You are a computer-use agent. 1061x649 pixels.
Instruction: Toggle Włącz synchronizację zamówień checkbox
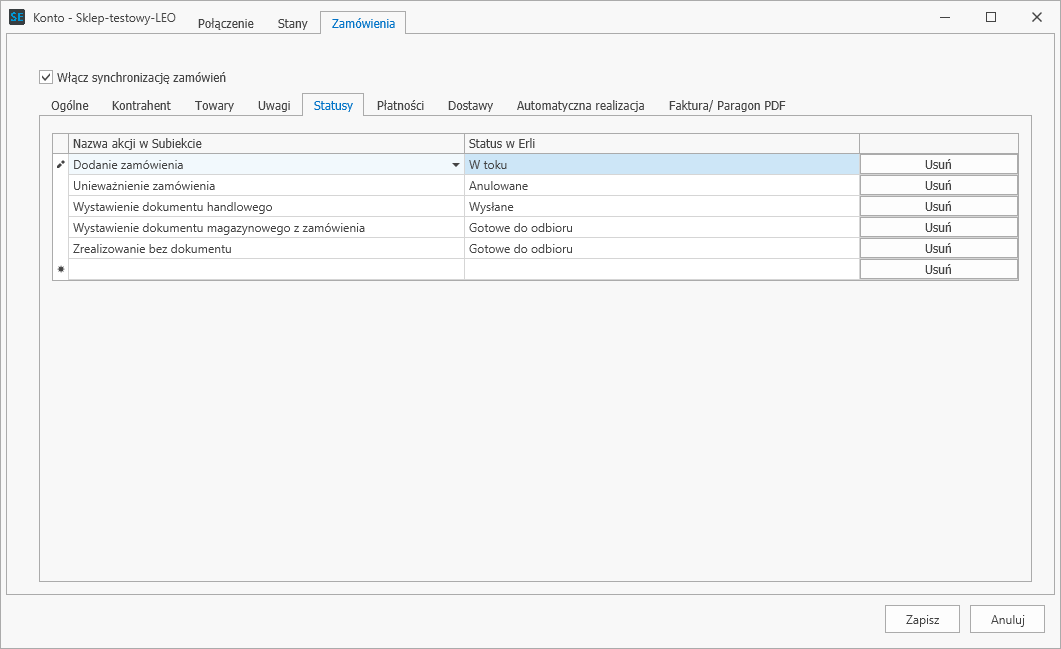(46, 77)
